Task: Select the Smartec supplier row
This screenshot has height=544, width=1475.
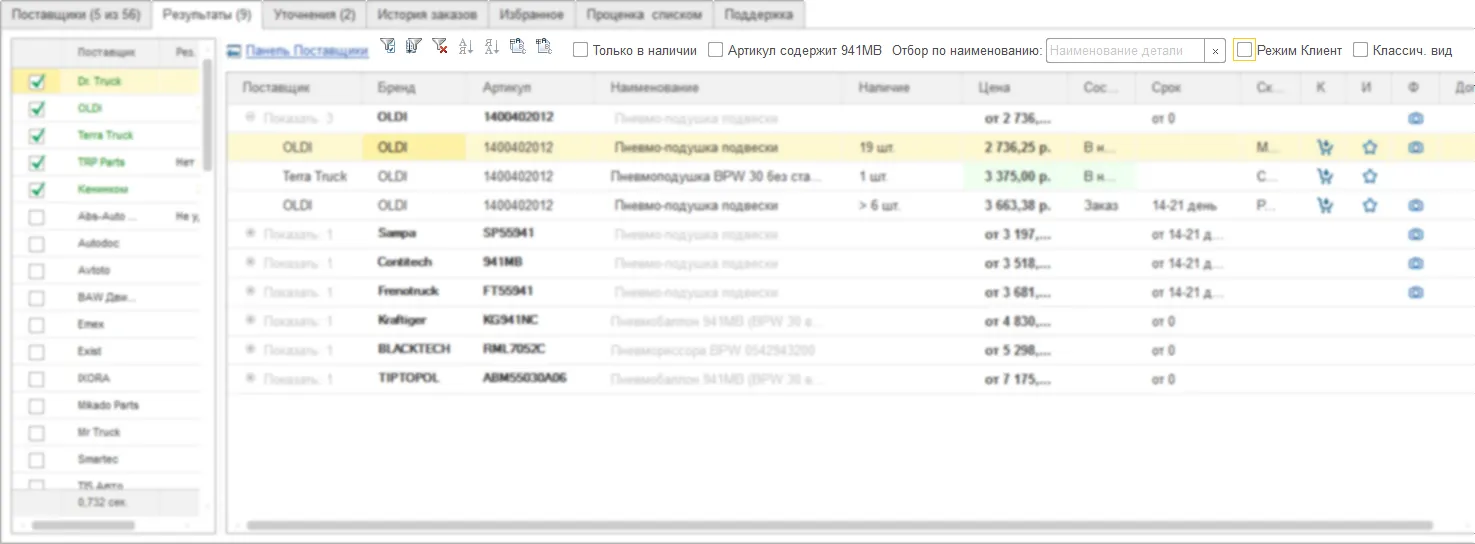Action: [105, 460]
